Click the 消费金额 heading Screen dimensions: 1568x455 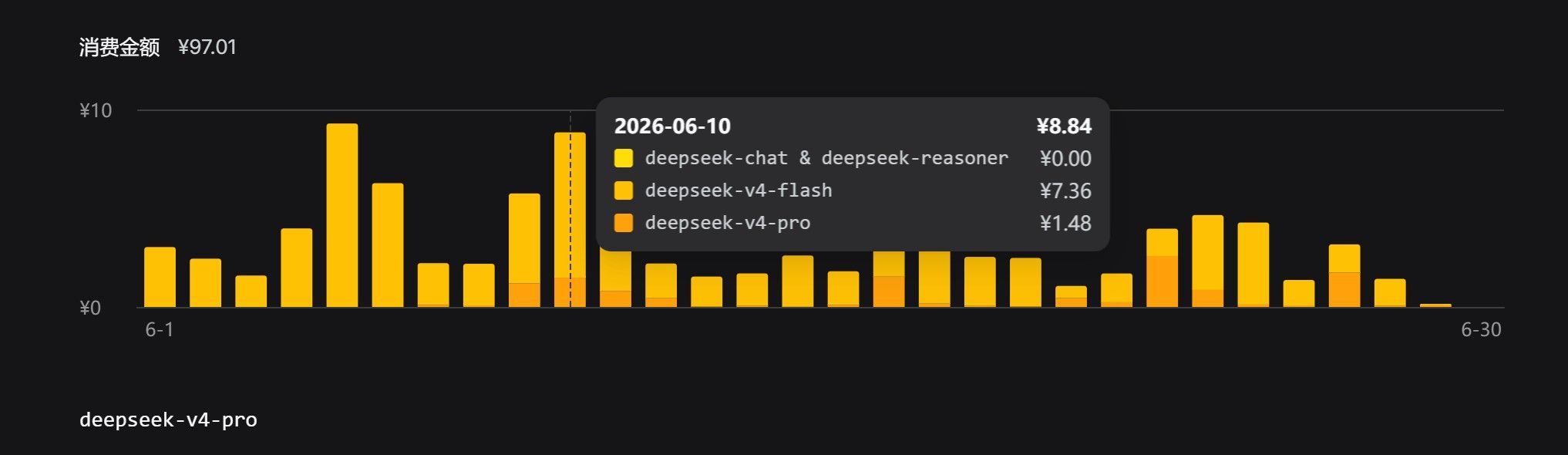pos(119,47)
